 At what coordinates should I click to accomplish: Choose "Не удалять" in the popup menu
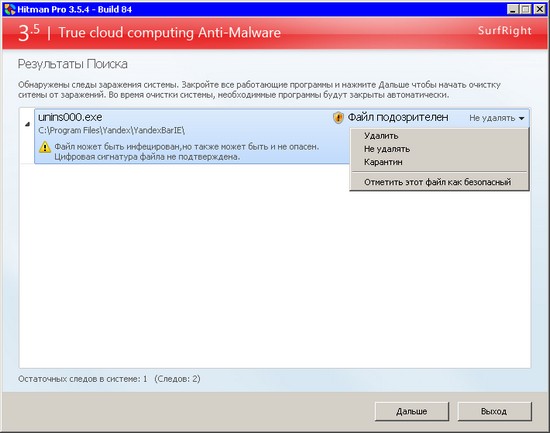point(387,149)
